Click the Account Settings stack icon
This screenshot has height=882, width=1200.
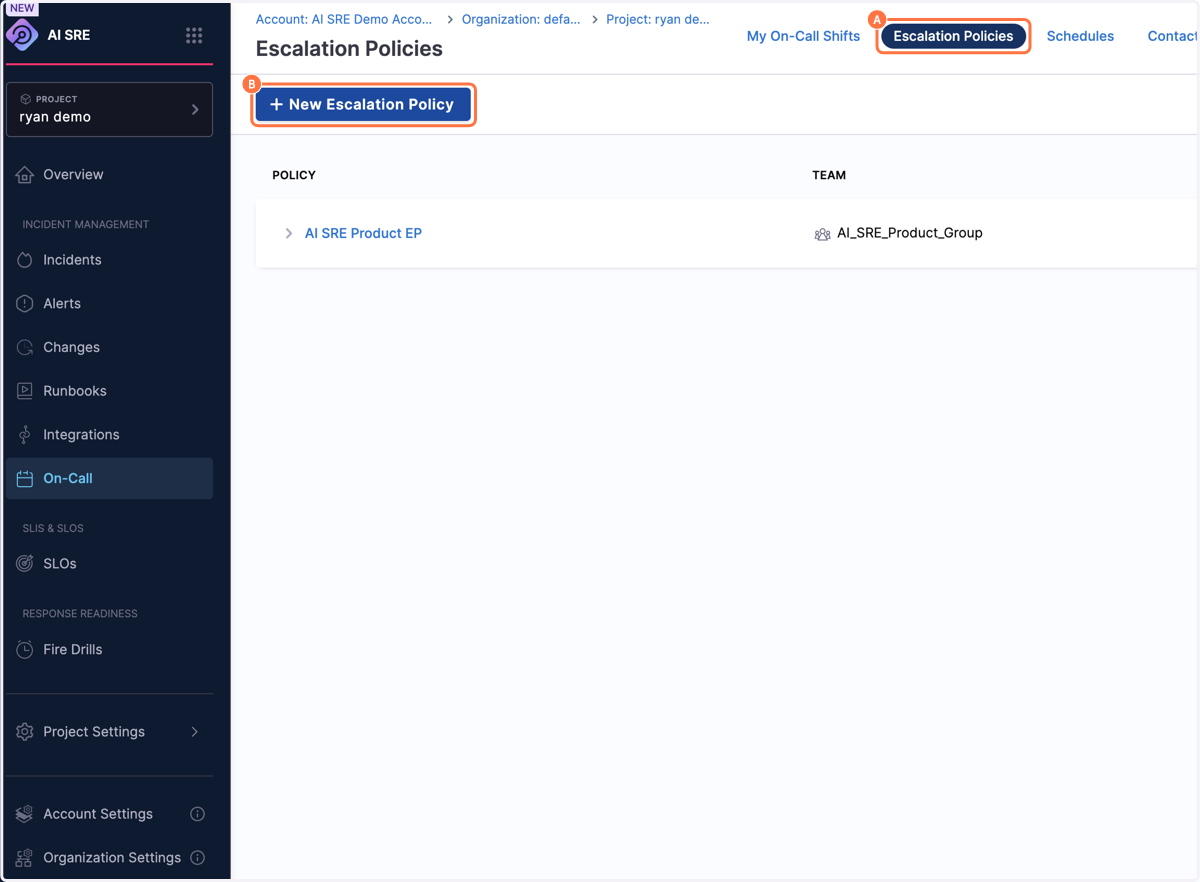coord(25,814)
